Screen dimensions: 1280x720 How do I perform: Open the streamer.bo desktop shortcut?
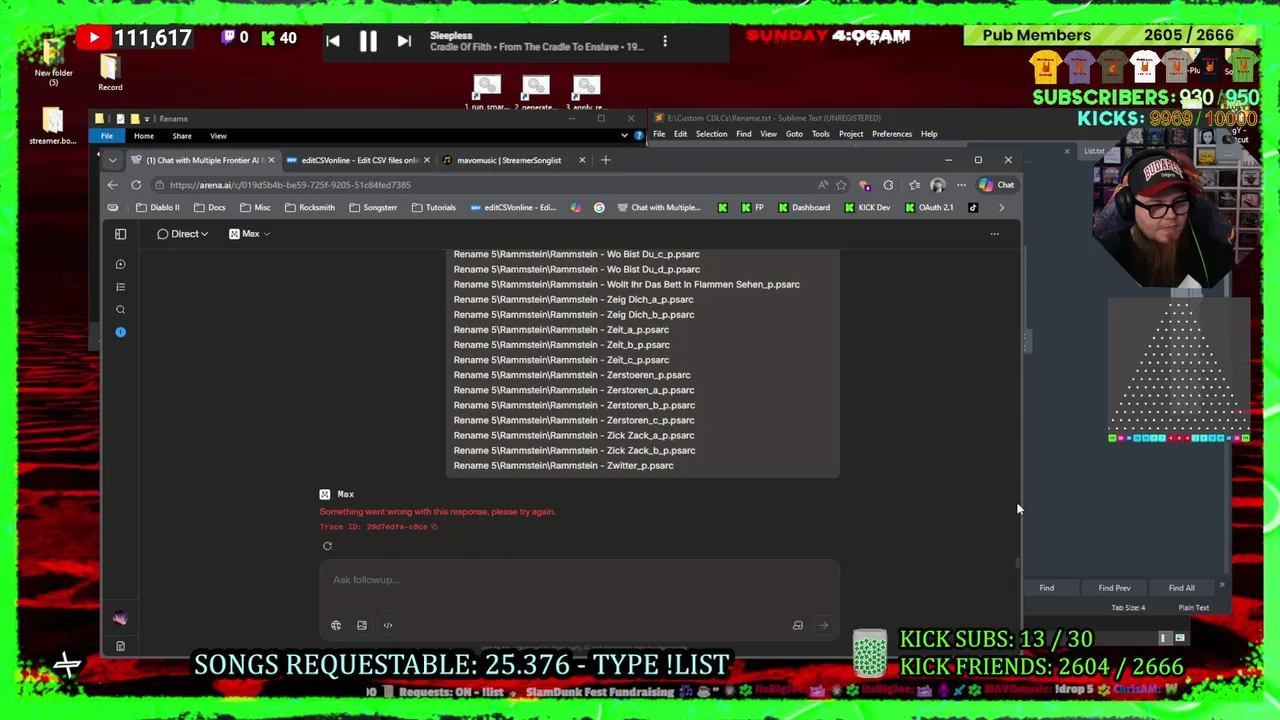pos(52,126)
